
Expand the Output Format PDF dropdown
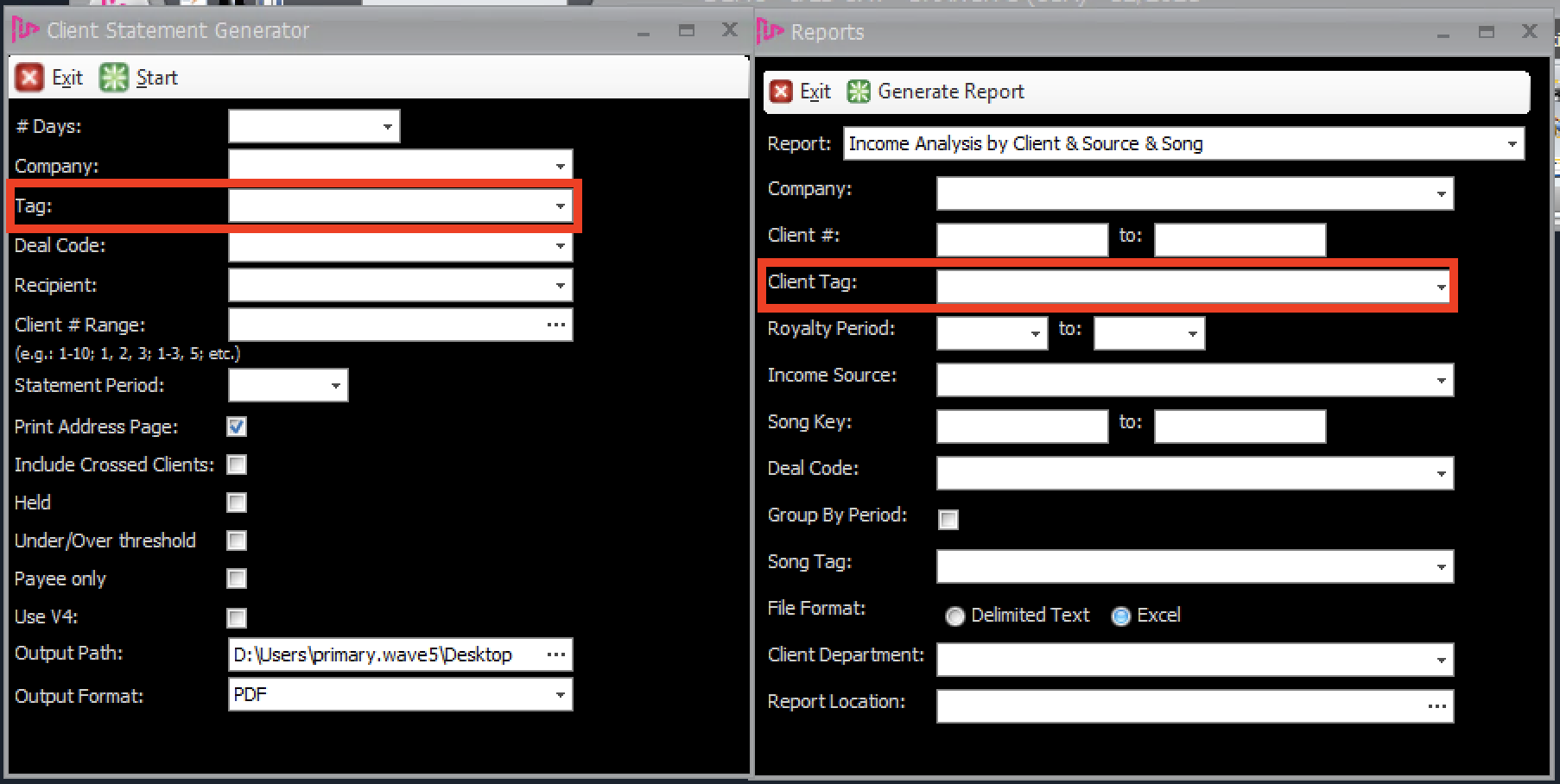[x=561, y=694]
